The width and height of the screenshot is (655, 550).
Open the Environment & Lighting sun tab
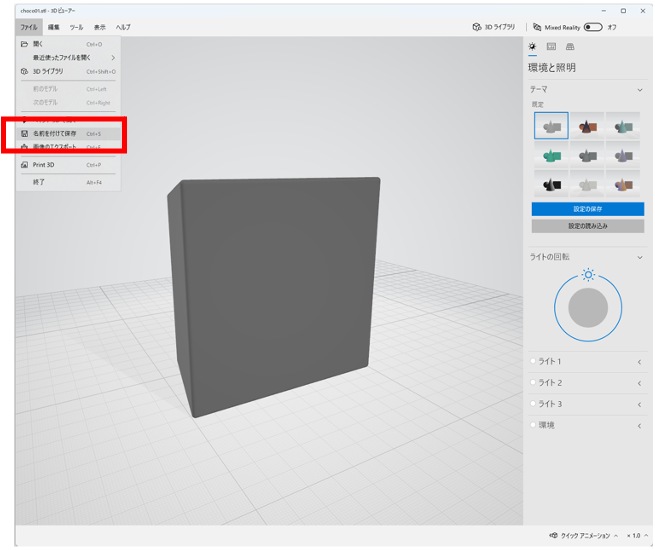(532, 47)
